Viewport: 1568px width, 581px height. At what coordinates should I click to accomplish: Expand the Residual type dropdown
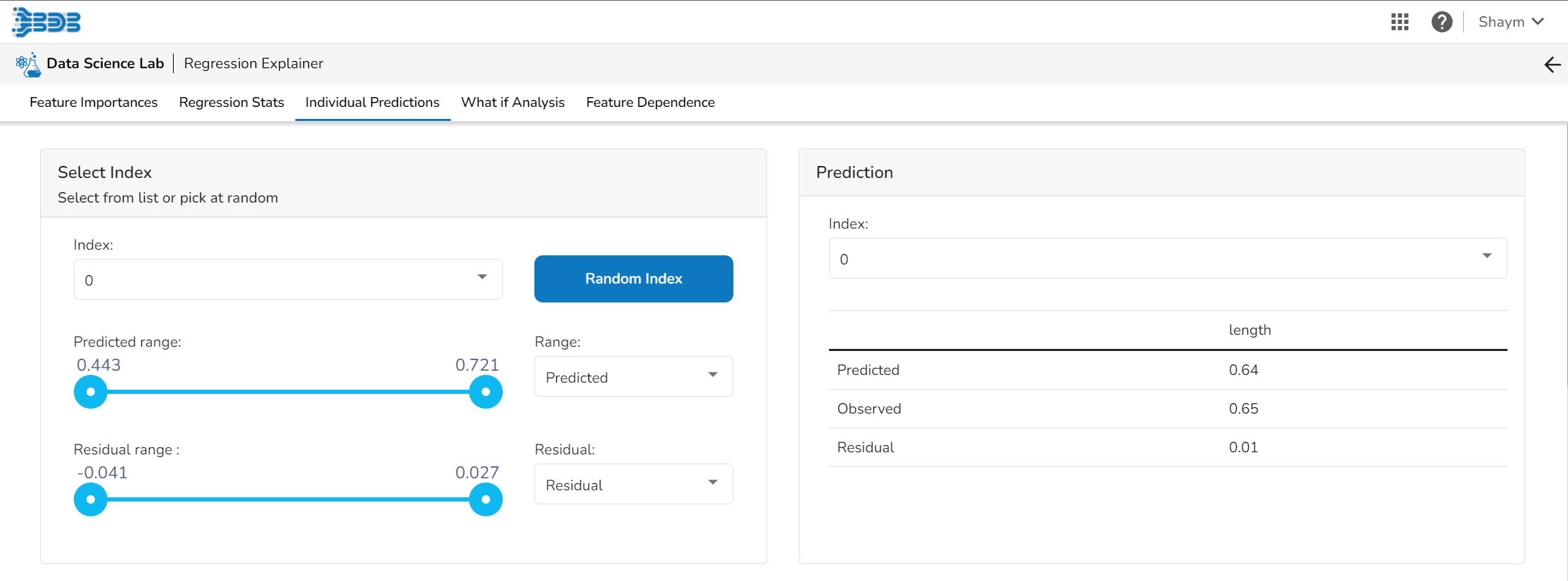tap(633, 484)
